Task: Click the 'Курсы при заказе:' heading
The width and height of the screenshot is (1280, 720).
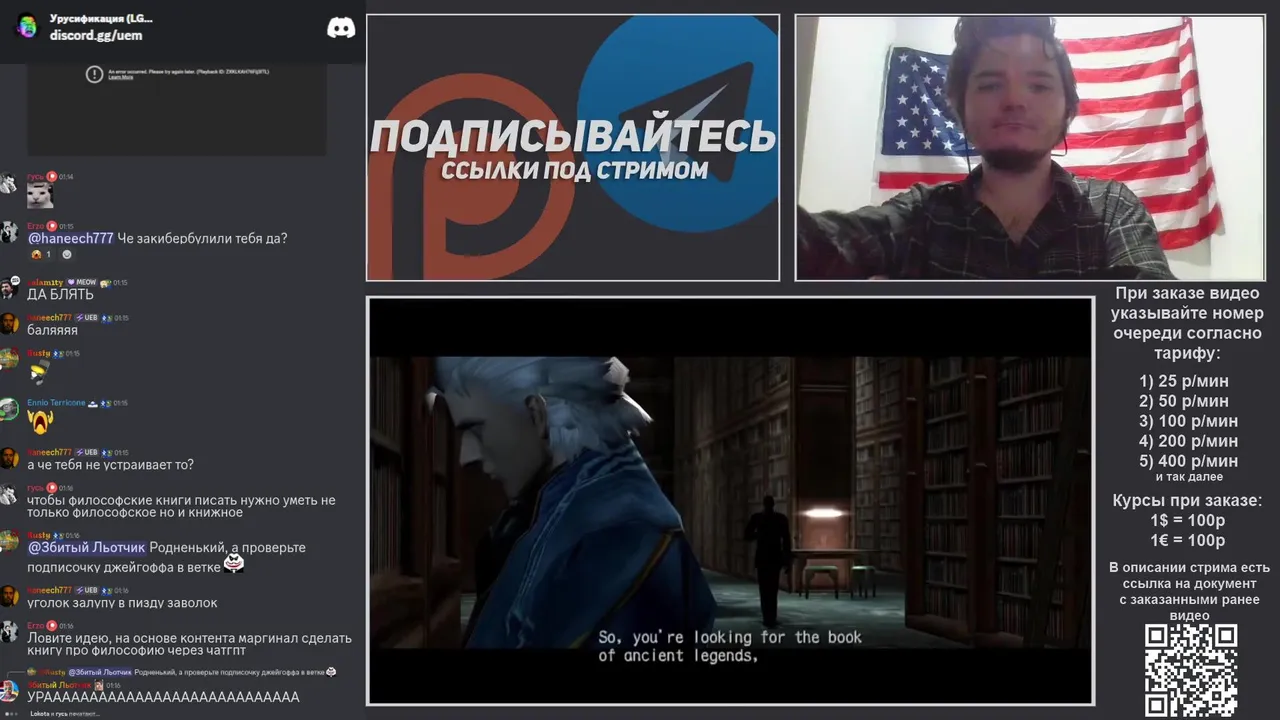Action: pyautogui.click(x=1187, y=500)
